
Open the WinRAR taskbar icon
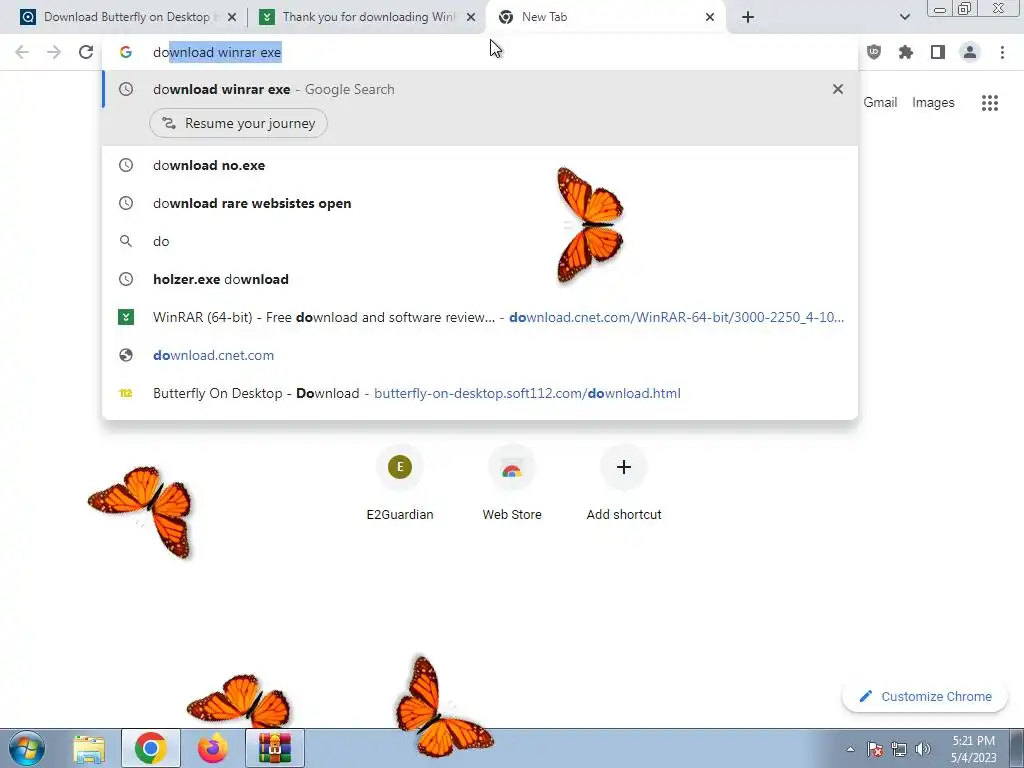click(274, 748)
